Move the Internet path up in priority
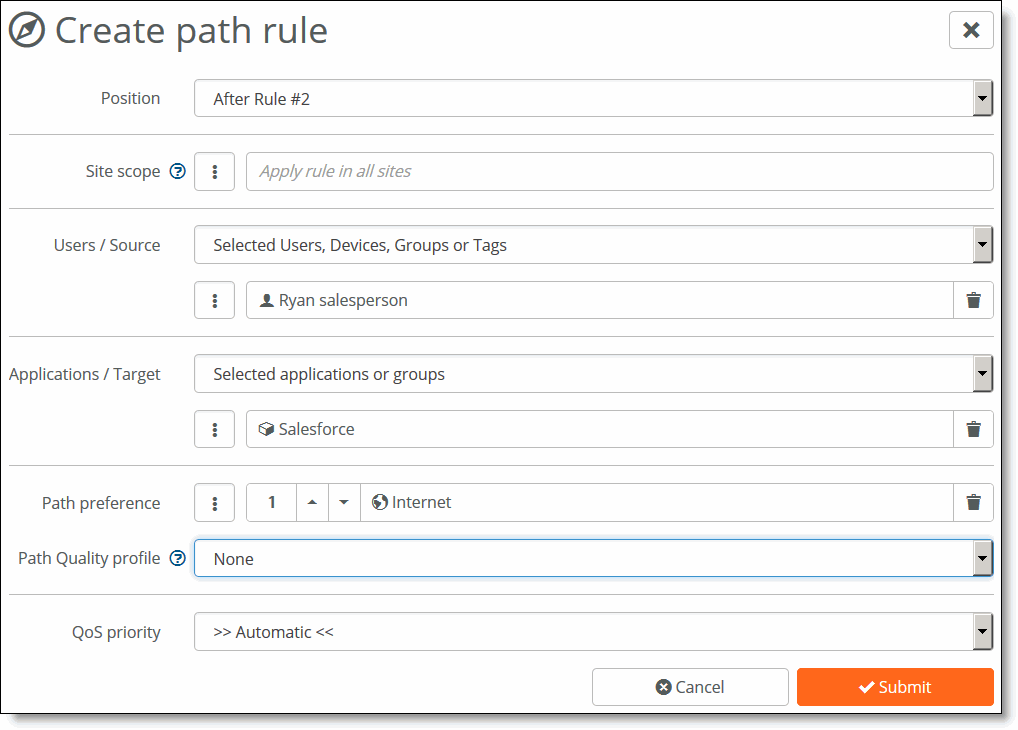 pyautogui.click(x=312, y=503)
